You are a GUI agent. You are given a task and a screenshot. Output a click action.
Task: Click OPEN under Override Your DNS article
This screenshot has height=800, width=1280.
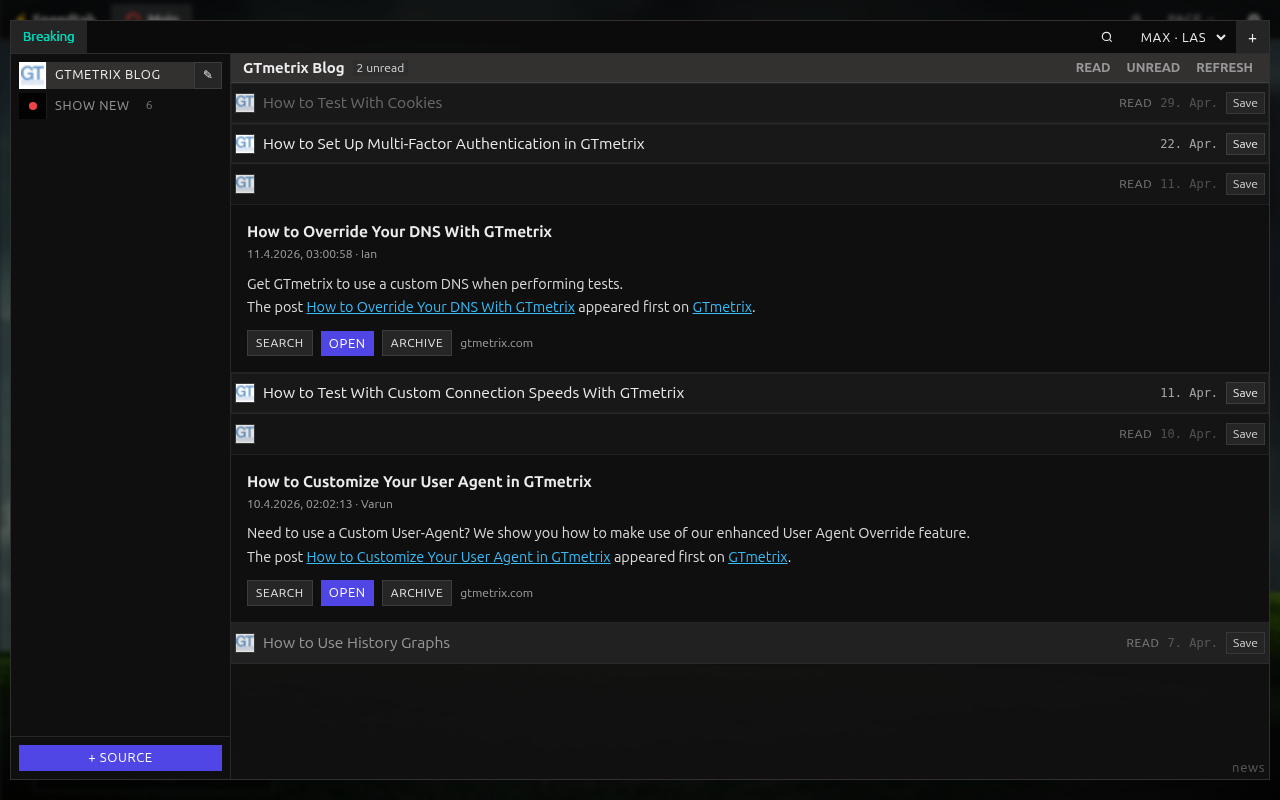[347, 343]
